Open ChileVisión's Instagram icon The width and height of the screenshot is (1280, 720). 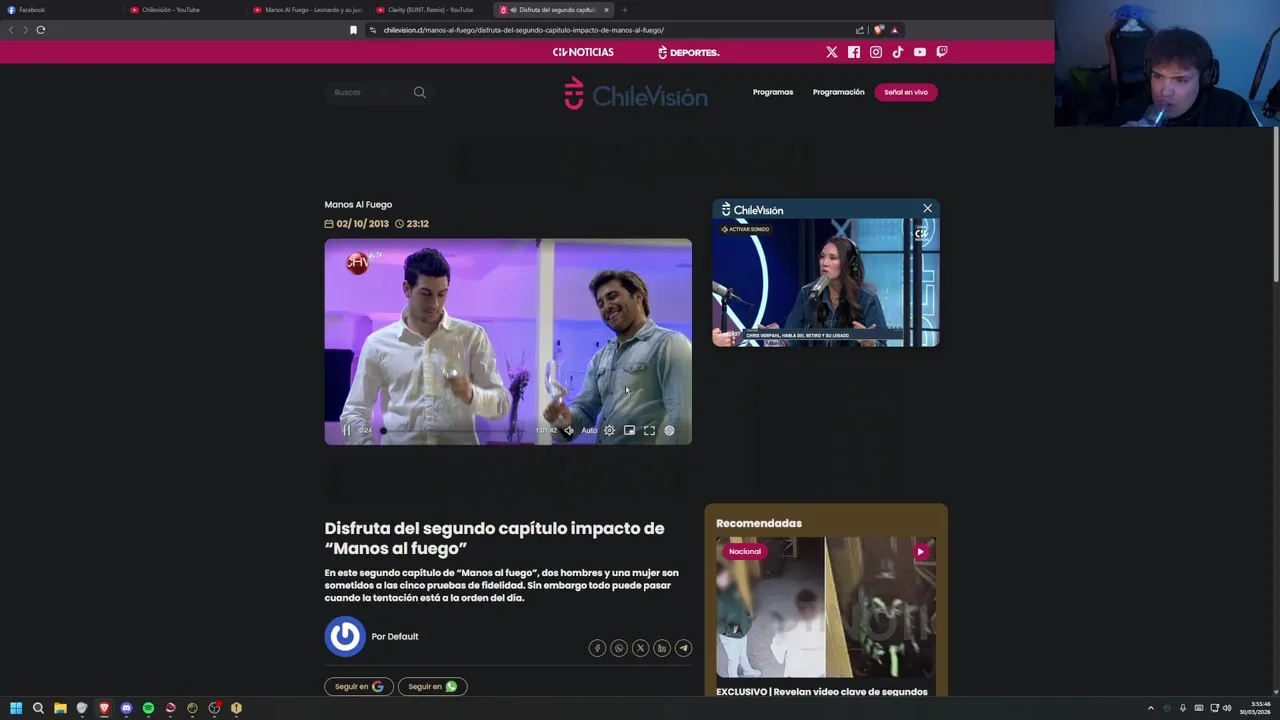tap(876, 52)
